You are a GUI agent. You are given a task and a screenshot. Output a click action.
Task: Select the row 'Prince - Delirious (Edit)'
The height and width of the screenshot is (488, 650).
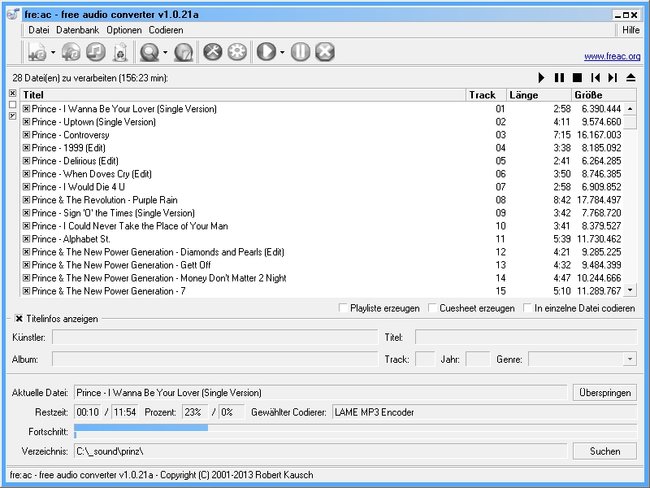[322, 161]
